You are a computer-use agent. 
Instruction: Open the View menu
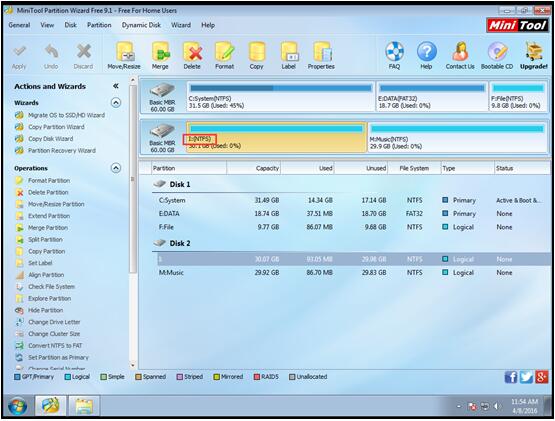47,25
